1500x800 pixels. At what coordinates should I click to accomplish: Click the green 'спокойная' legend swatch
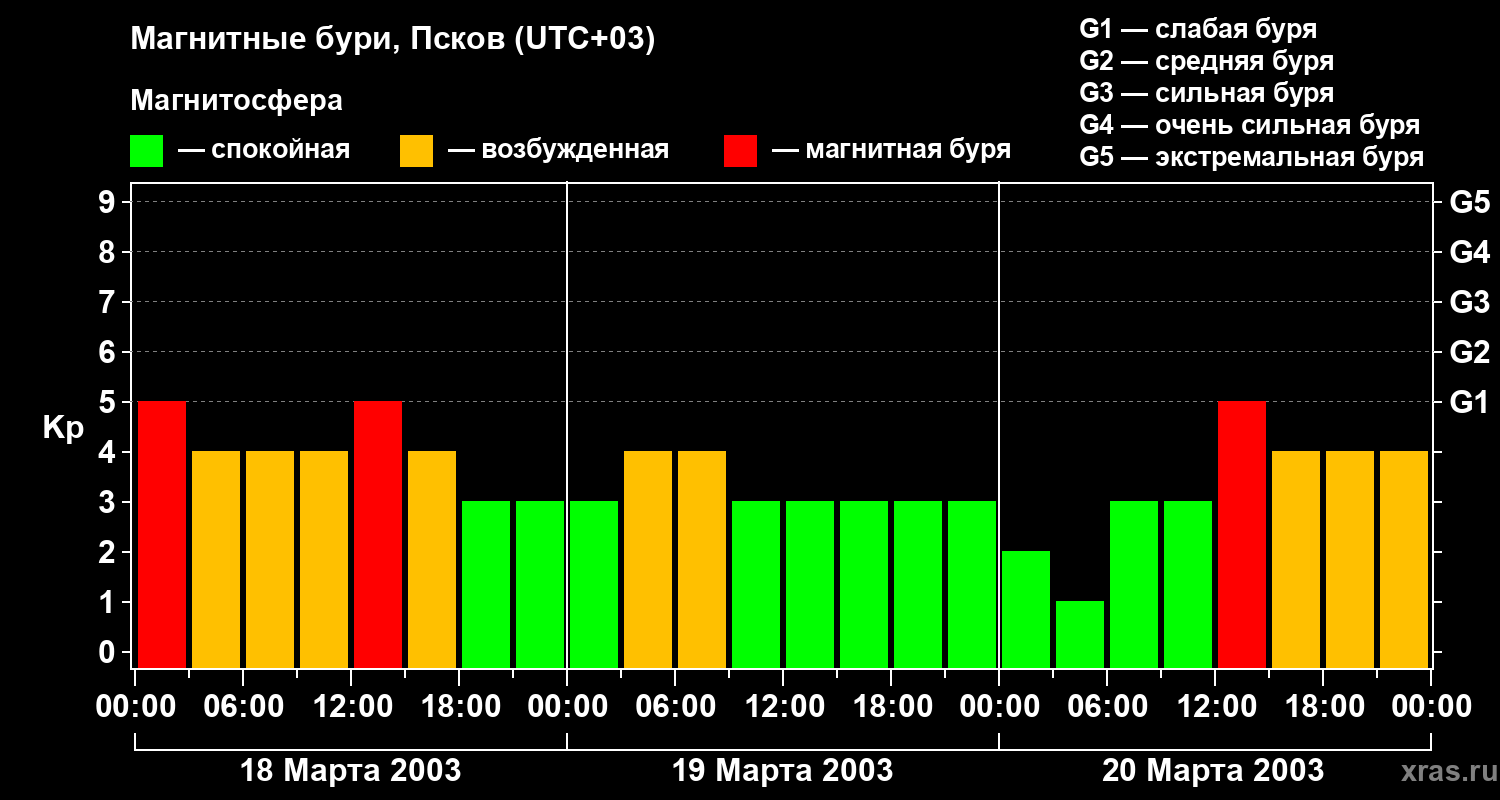(x=146, y=151)
